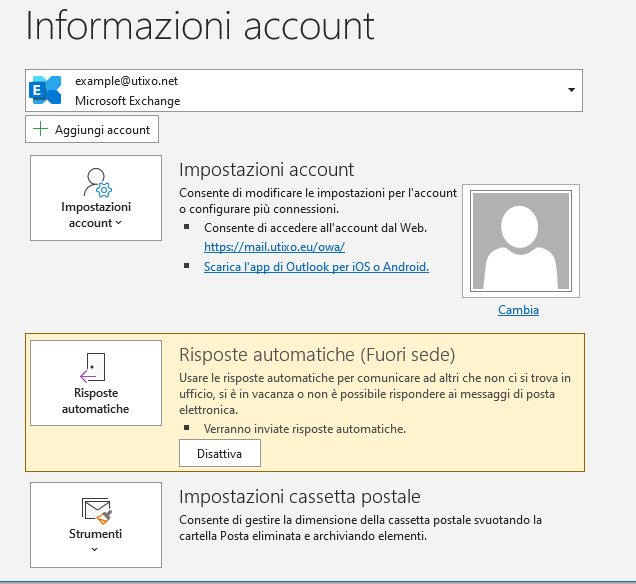Image resolution: width=636 pixels, height=584 pixels.
Task: Open the Impostazioni account chevron menu
Action: pyautogui.click(x=119, y=224)
